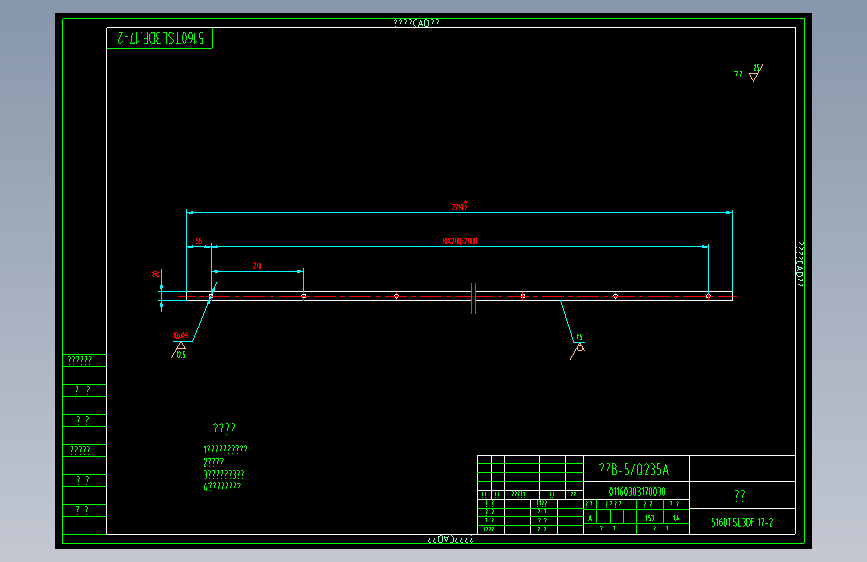Select the magenta break line symbol
Image resolution: width=867 pixels, height=562 pixels.
473,298
